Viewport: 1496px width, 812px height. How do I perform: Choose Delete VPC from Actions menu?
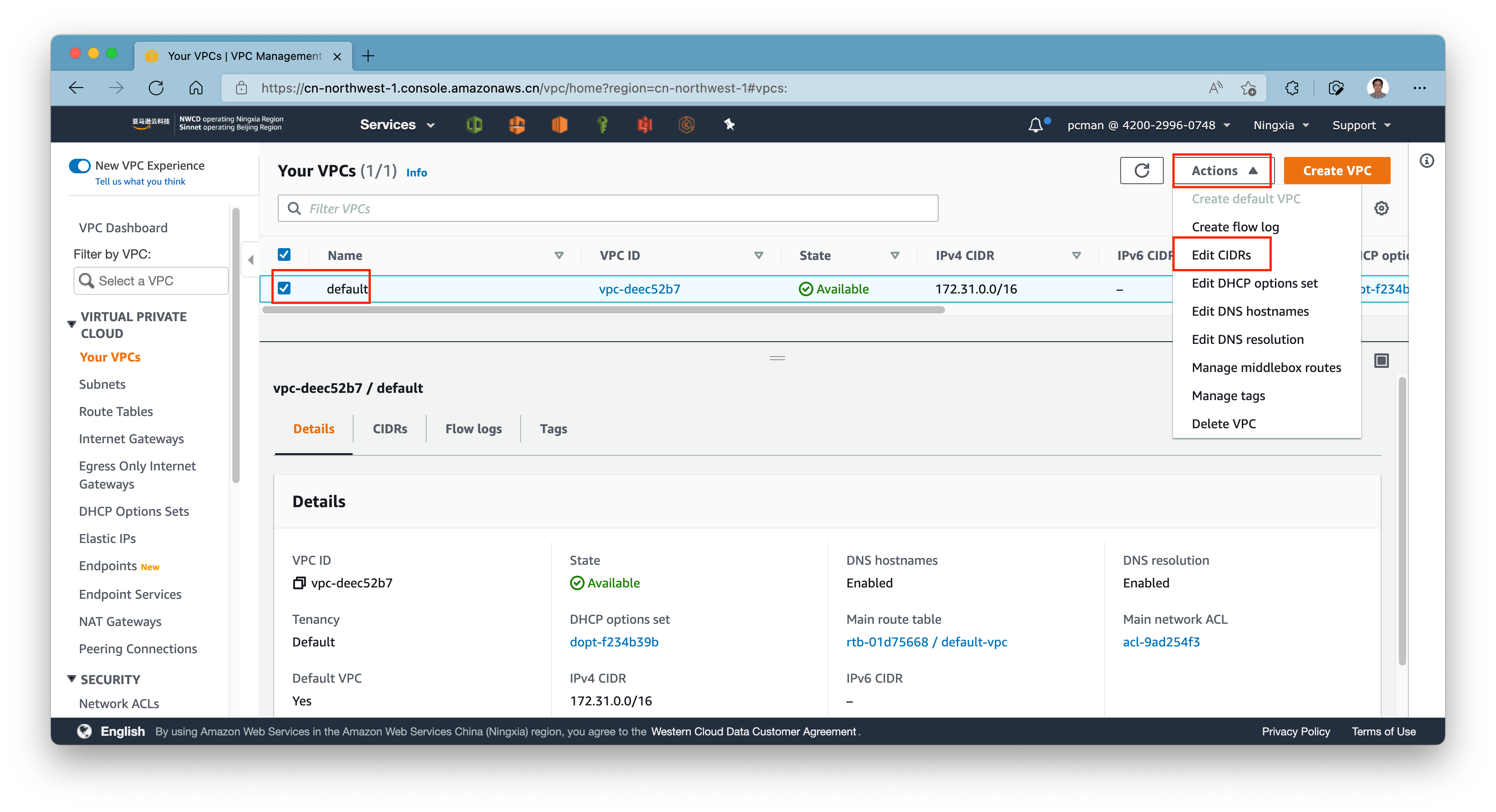click(1267, 424)
